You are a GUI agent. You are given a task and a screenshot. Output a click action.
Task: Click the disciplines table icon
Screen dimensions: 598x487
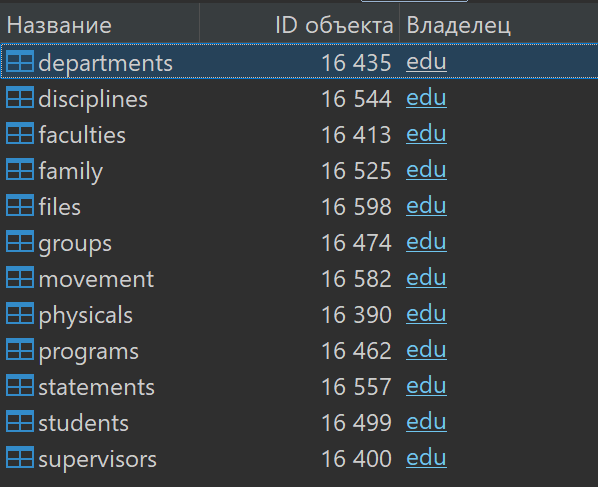pyautogui.click(x=20, y=97)
